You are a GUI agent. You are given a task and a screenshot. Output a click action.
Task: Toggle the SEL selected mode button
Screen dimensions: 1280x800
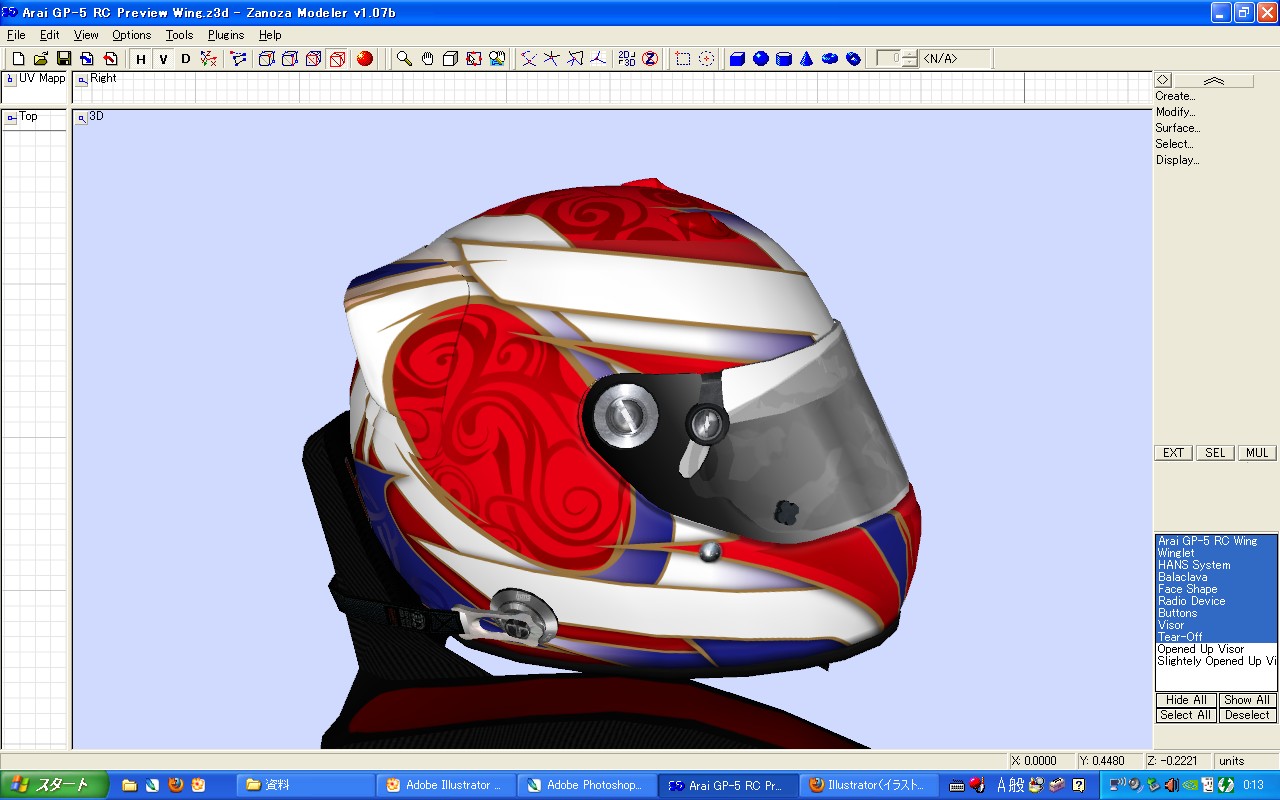pos(1215,453)
